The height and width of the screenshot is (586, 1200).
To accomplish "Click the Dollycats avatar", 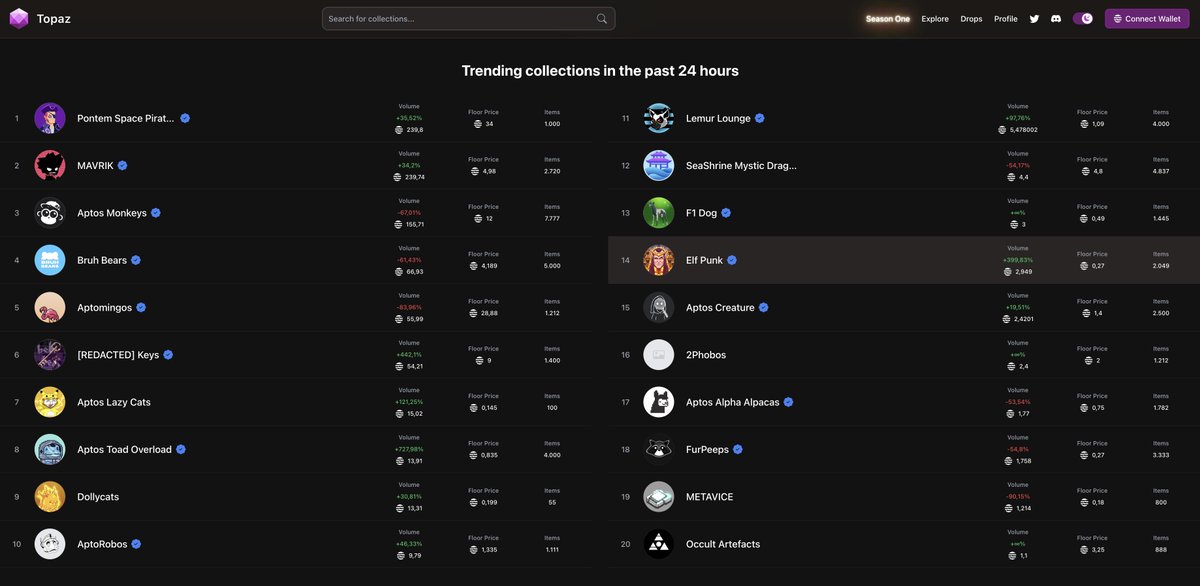I will 50,497.
